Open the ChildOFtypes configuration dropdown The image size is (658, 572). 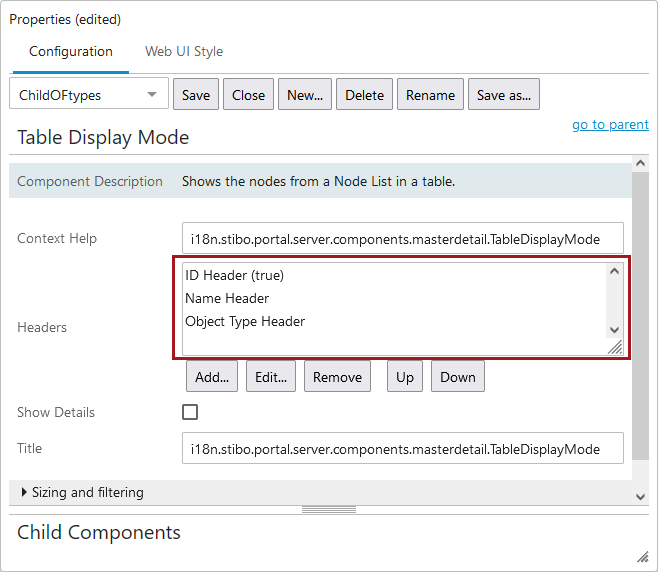pos(89,95)
